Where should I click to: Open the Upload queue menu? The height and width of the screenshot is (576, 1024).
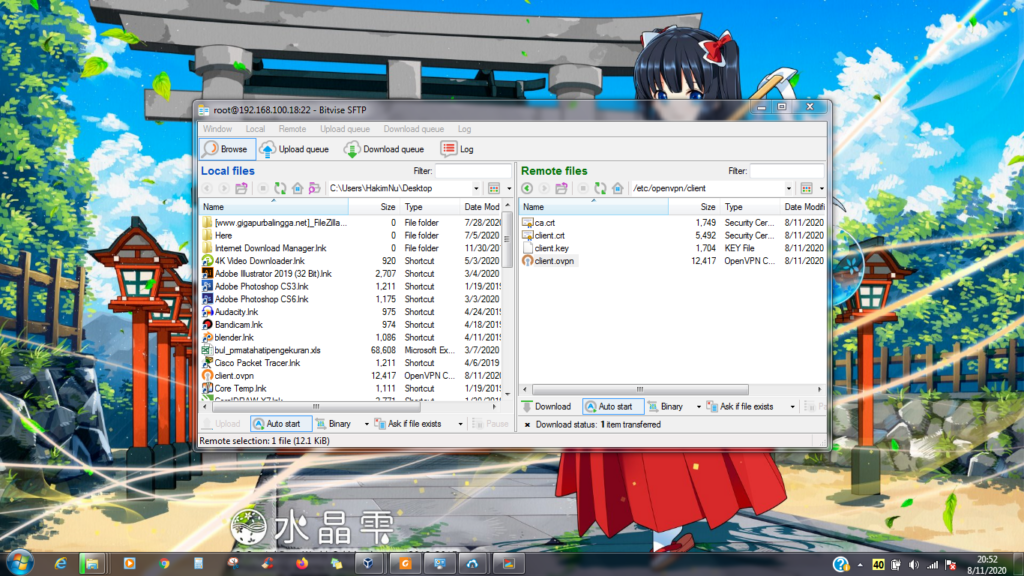pyautogui.click(x=345, y=129)
